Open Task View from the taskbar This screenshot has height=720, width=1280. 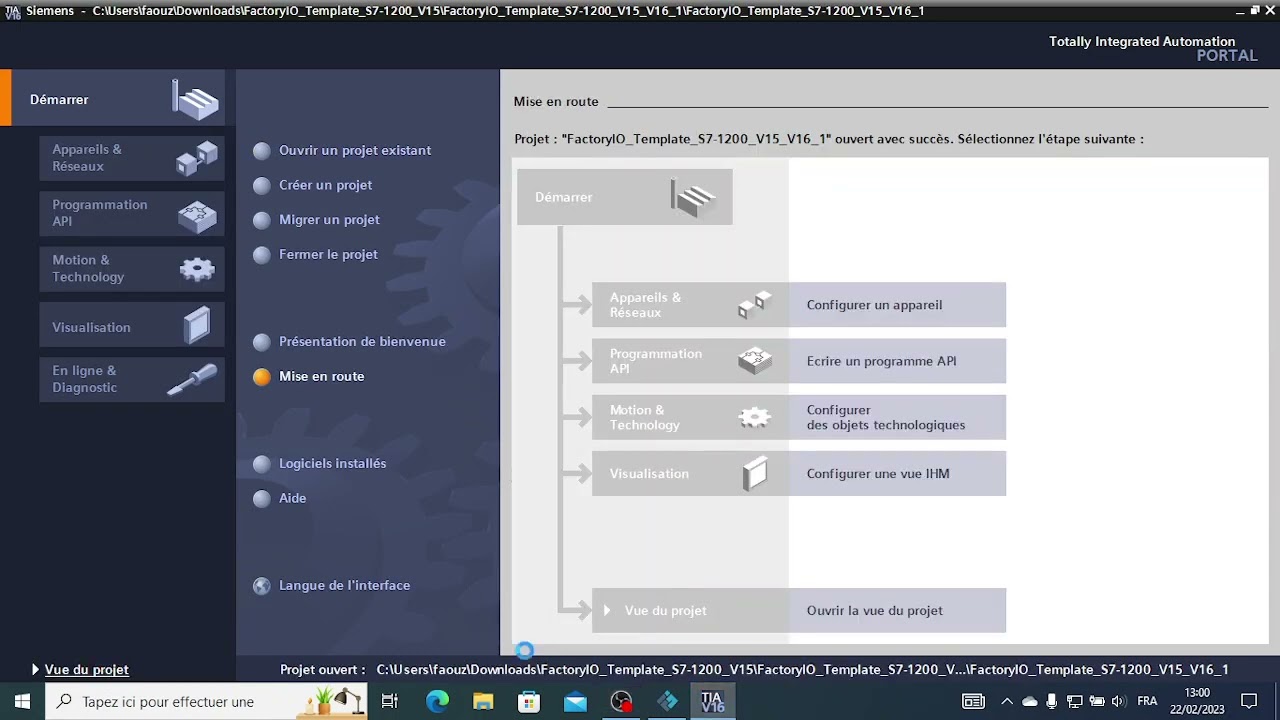point(390,701)
